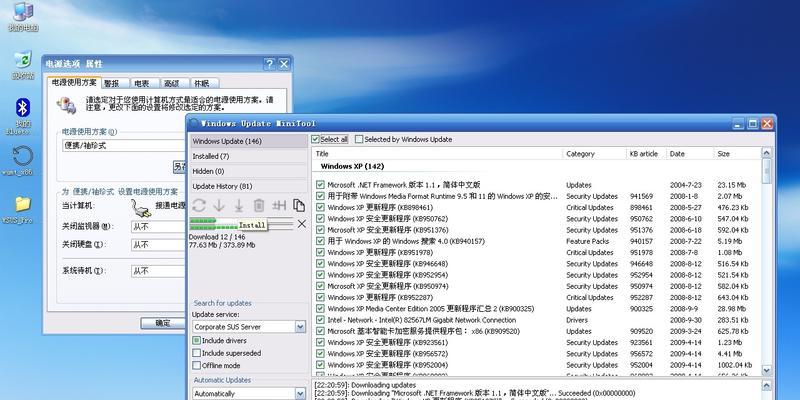Click the plugged-in power cable icon
800x400 pixels.
point(141,208)
